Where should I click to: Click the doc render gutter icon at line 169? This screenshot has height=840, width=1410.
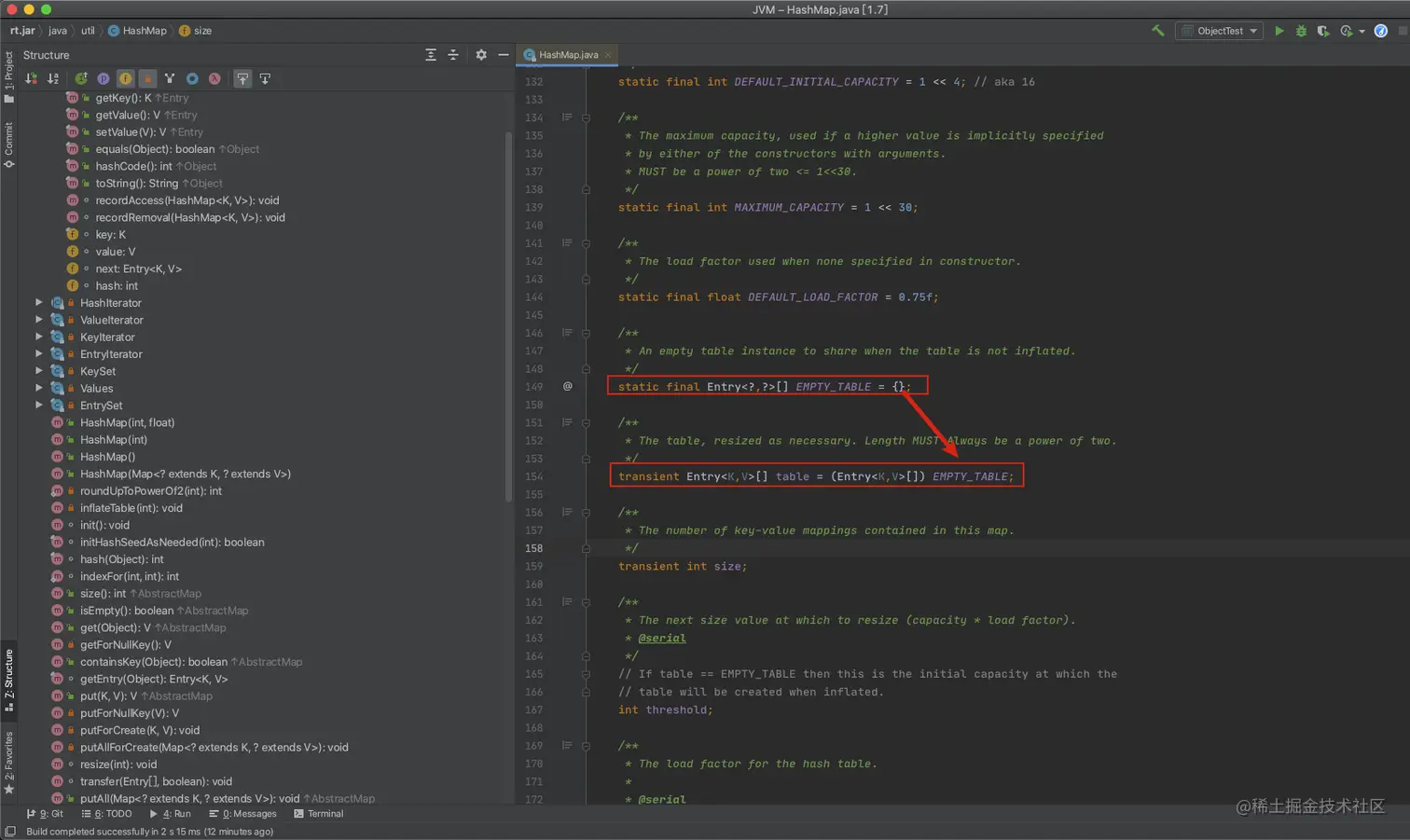(x=567, y=745)
